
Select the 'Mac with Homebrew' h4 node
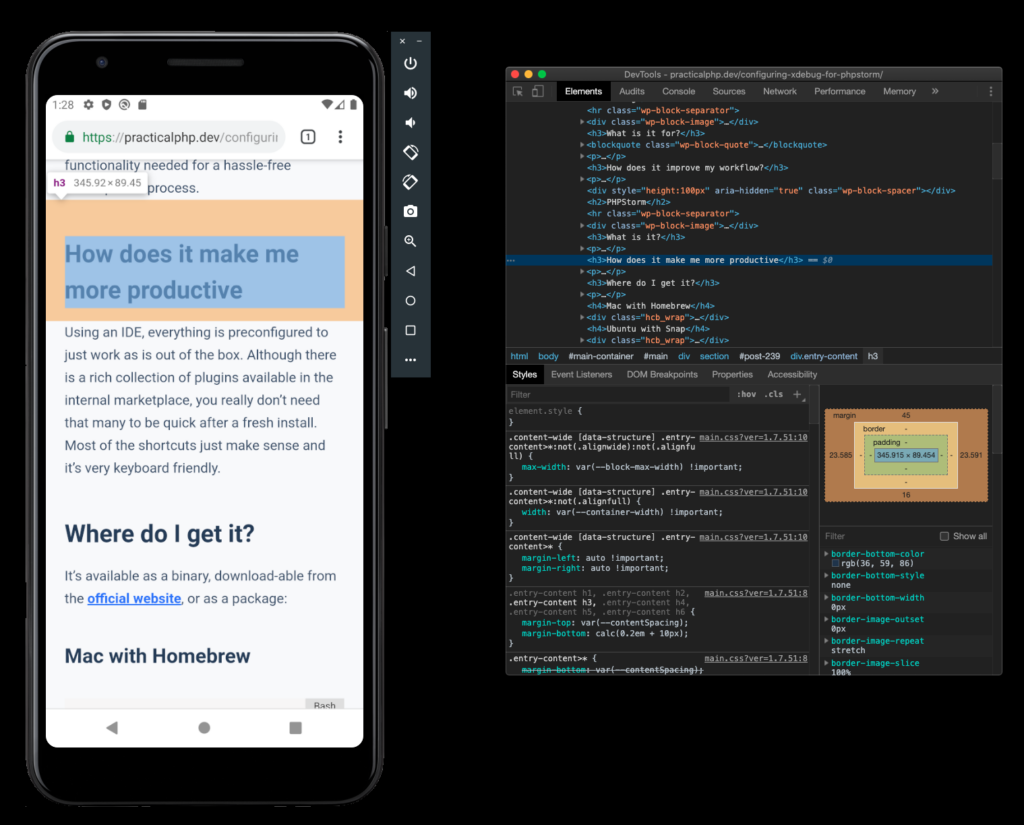point(650,306)
